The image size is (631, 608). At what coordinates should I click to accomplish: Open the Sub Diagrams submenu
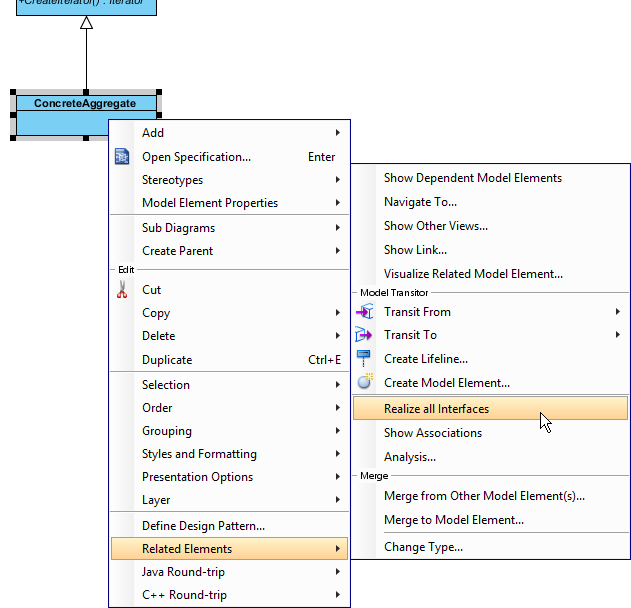pos(229,228)
